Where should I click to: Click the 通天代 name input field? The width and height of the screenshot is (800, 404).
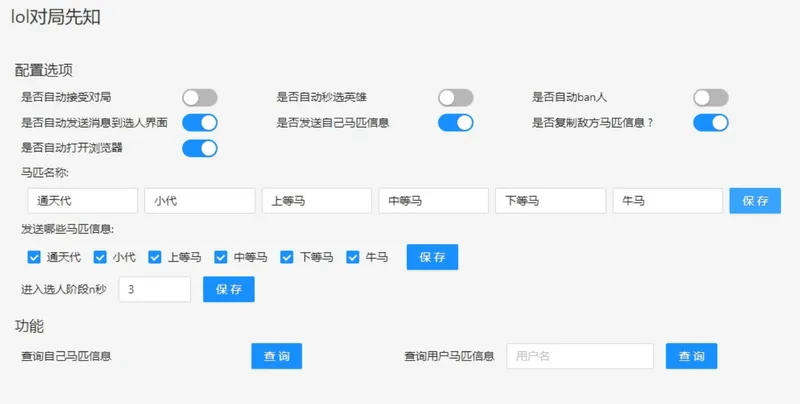(83, 201)
